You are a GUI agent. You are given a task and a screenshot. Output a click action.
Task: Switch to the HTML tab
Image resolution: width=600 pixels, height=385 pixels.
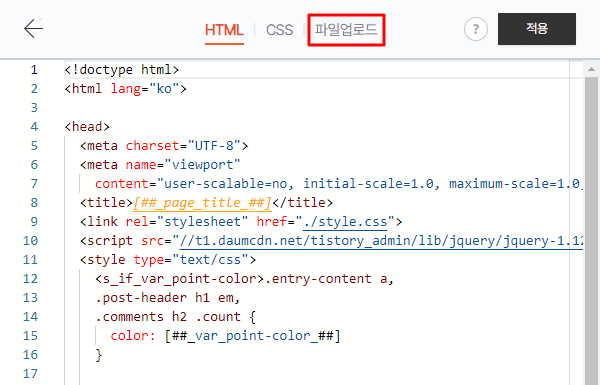224,30
